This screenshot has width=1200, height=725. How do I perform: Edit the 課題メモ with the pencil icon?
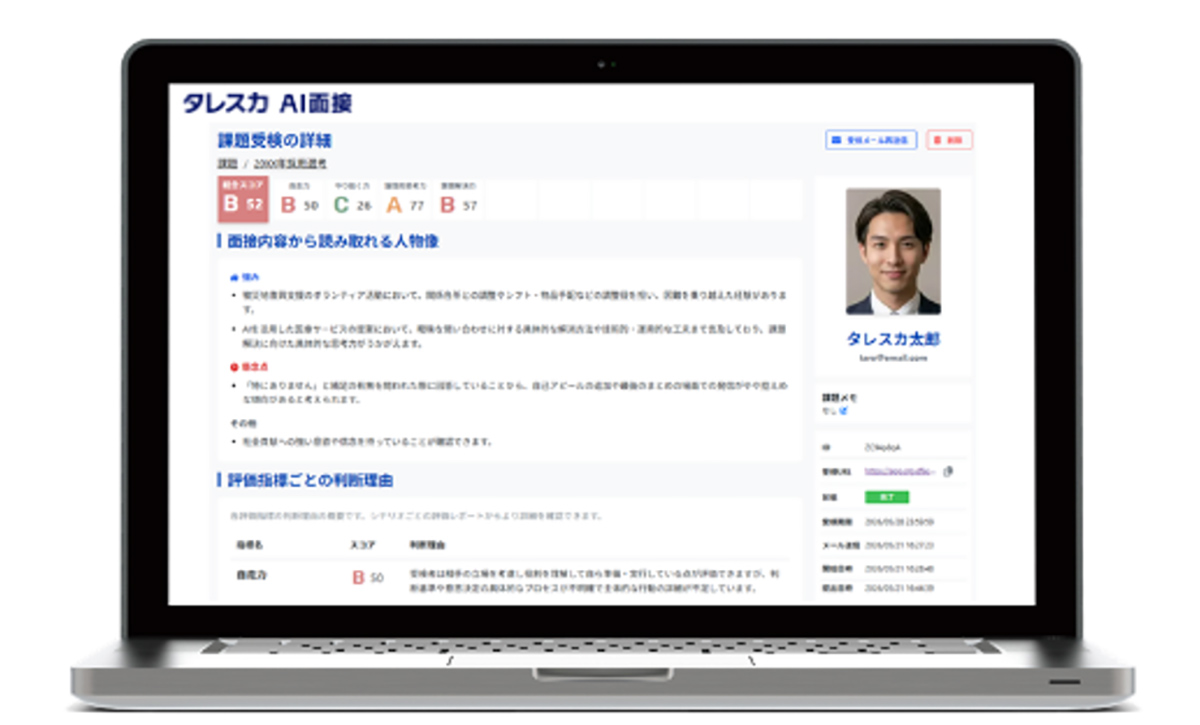843,410
